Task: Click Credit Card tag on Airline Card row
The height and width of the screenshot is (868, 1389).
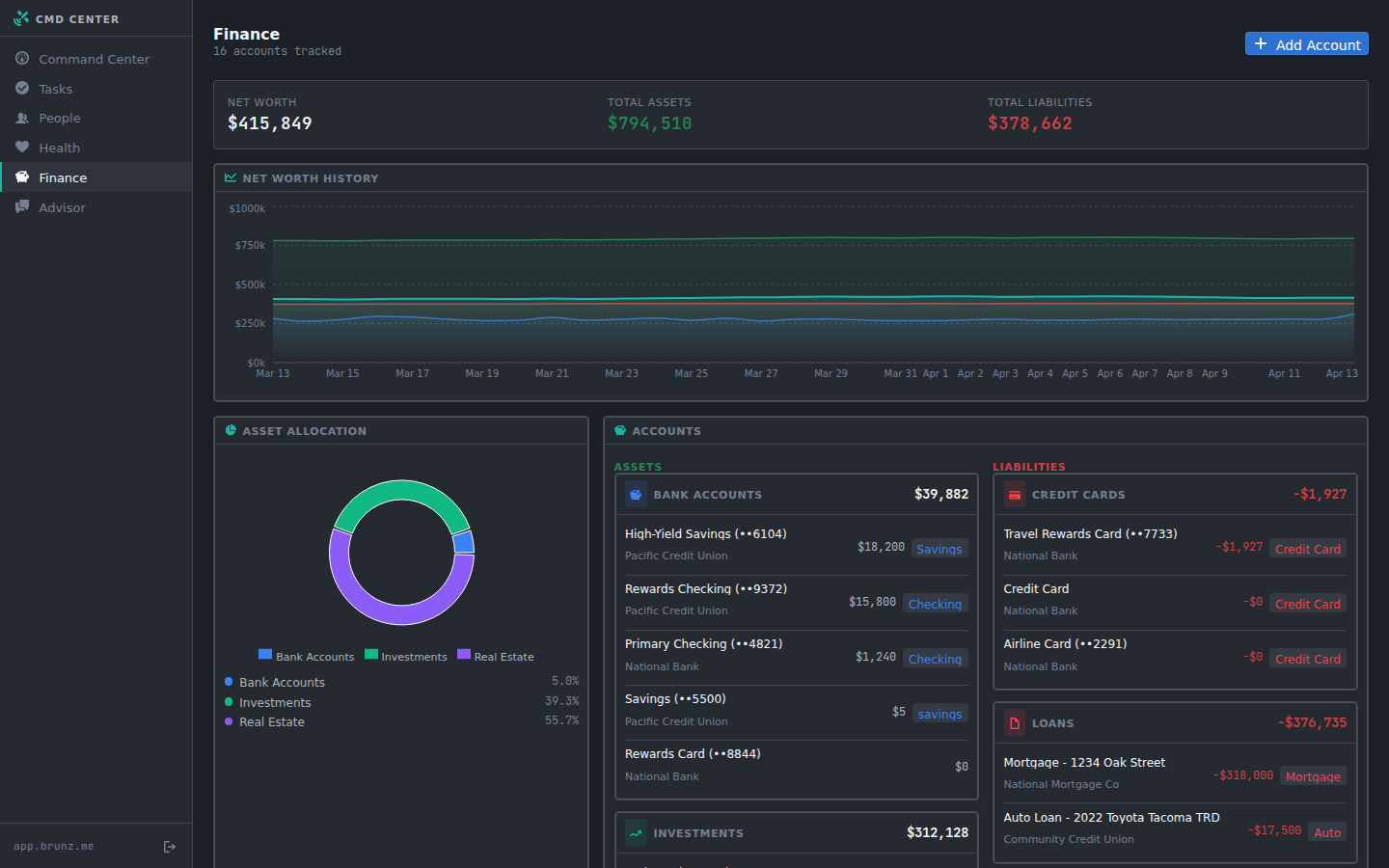Action: 1307,659
